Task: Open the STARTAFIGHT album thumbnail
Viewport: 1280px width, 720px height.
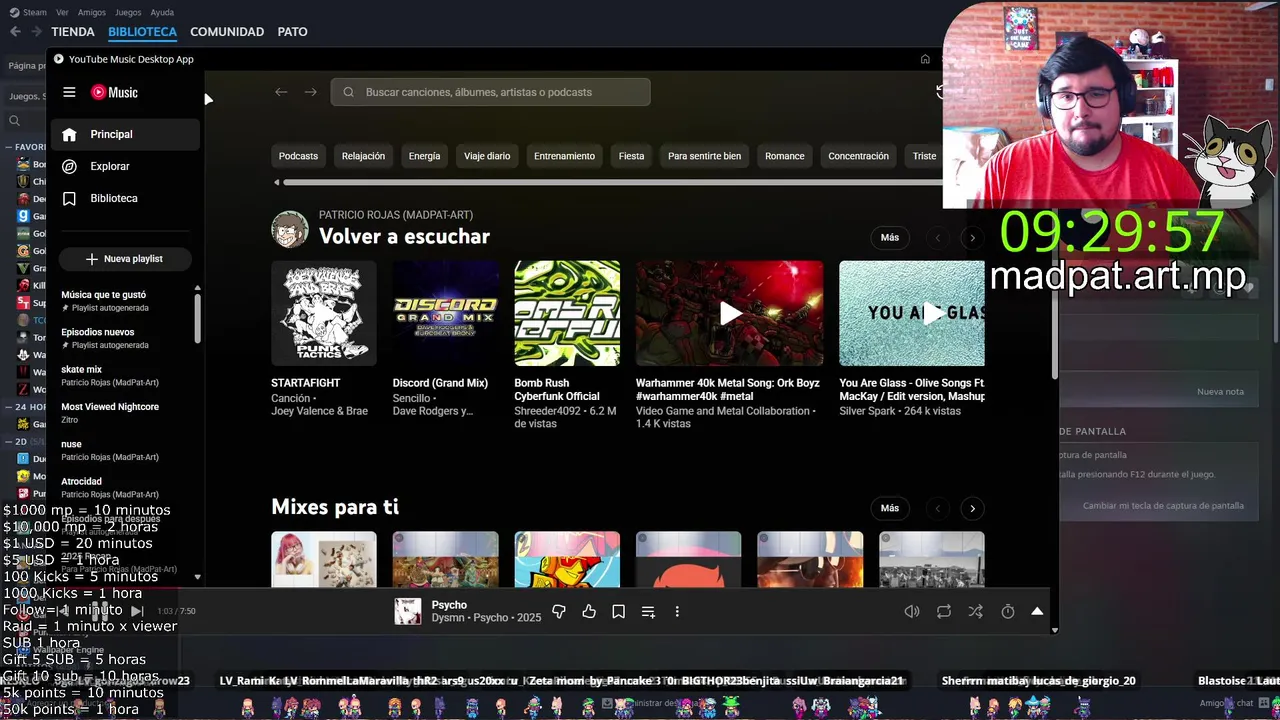Action: click(324, 313)
